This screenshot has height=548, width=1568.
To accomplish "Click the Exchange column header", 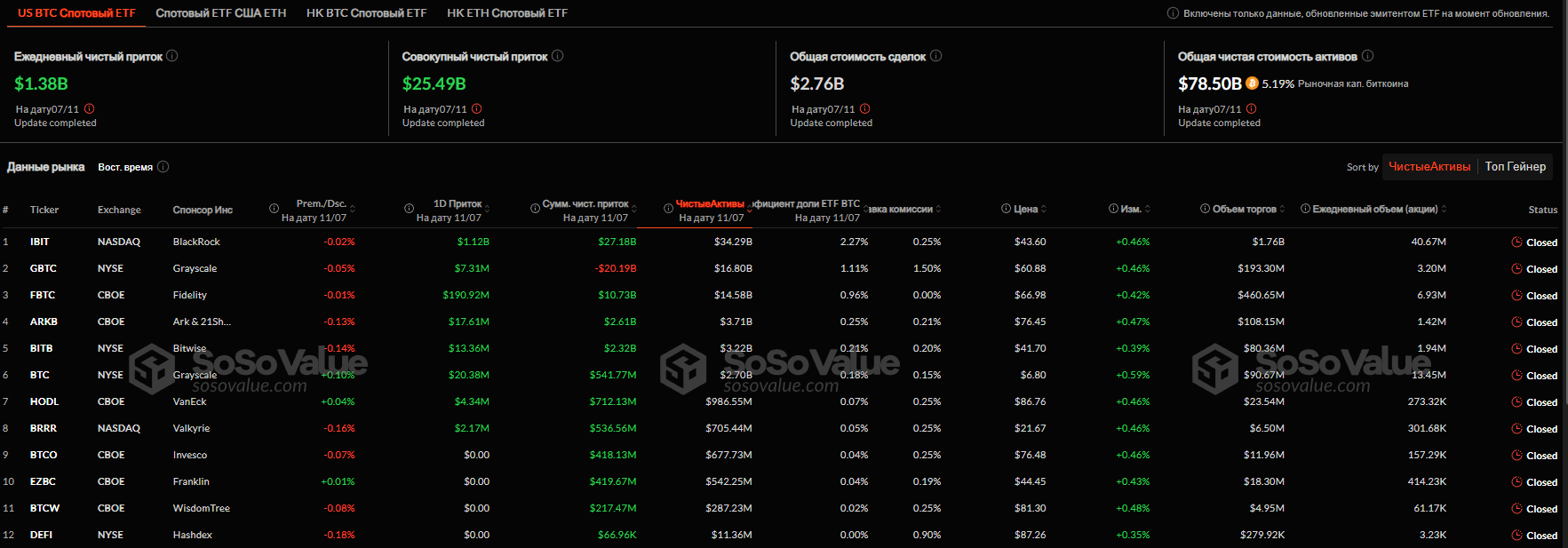I will click(x=119, y=210).
